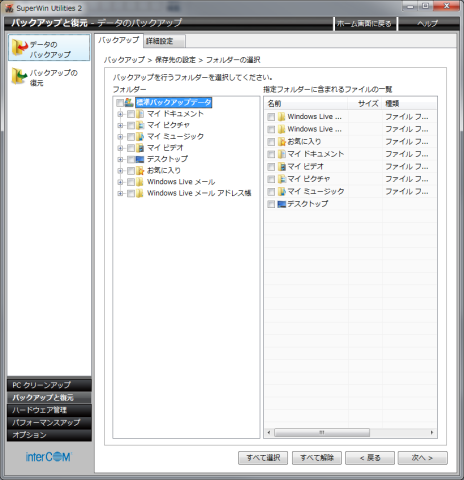Check the マイ ドキュメント tree checkbox
Screen dimensions: 464x480
click(131, 114)
